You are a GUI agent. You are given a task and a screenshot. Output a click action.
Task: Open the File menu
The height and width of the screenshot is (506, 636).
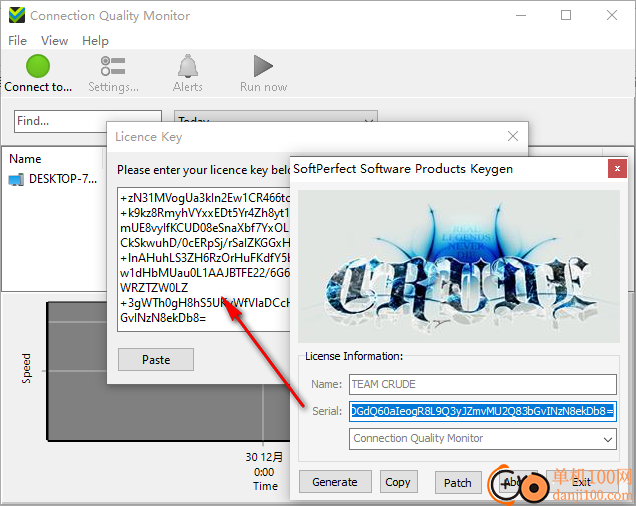(17, 41)
